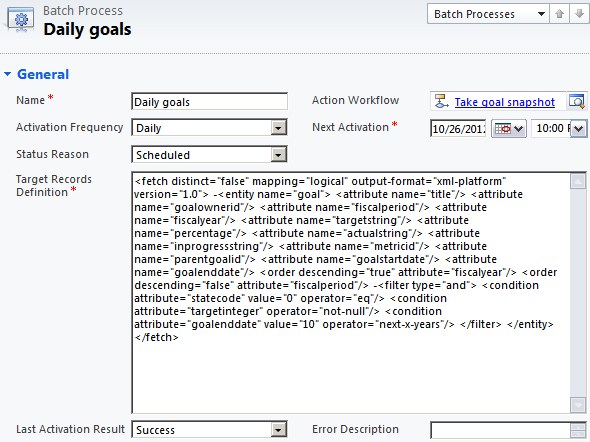This screenshot has width=590, height=442.
Task: Click the Next Activation date field
Action: coord(458,129)
